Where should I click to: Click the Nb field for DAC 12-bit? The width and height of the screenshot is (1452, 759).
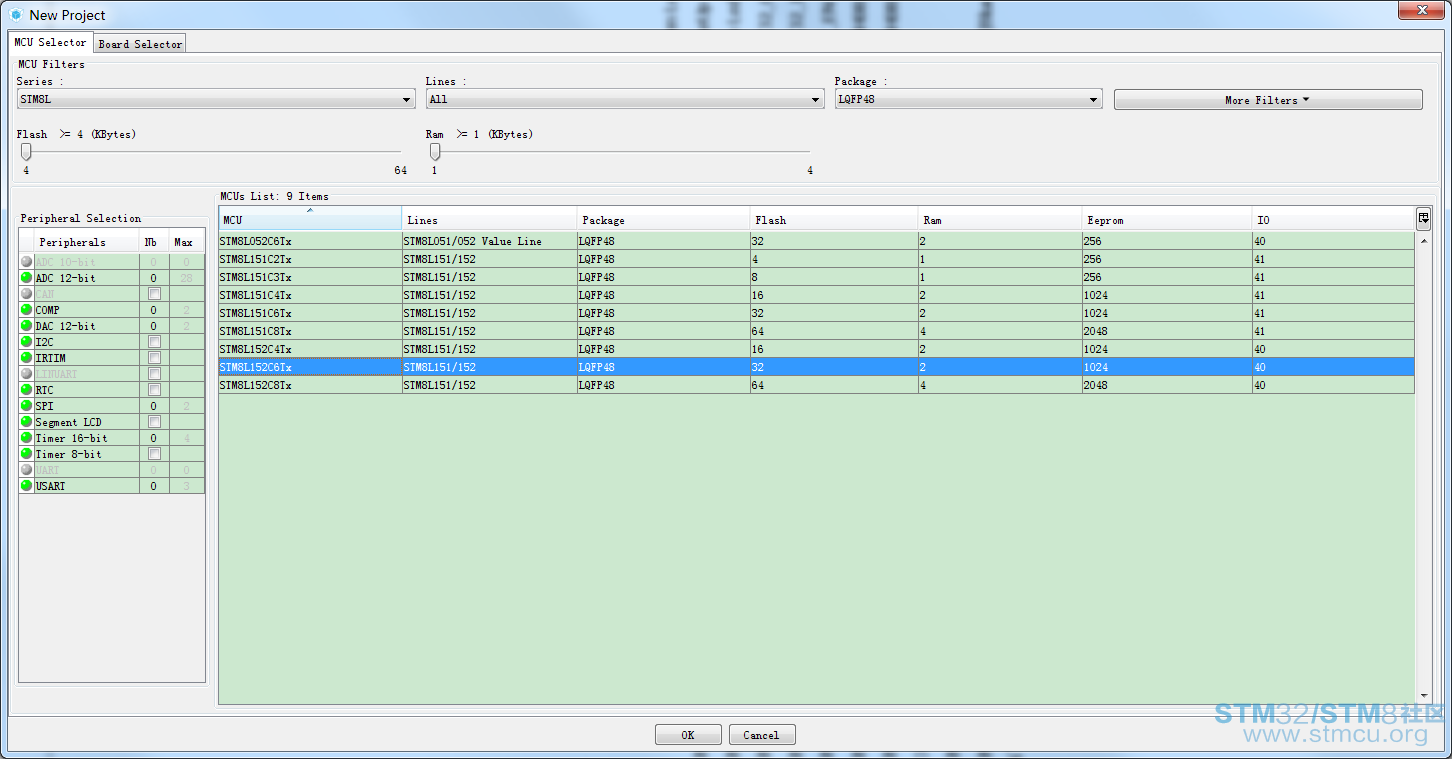(154, 326)
